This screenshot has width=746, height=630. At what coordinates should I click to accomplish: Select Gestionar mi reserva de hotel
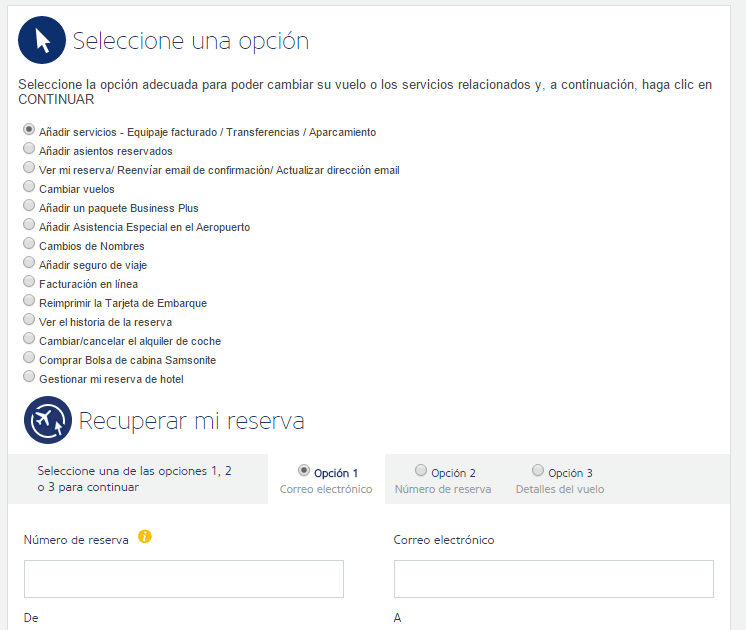[x=29, y=376]
